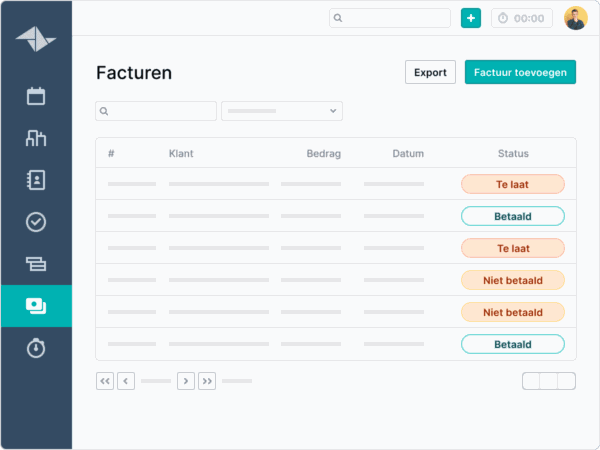Click the invoices search field
Viewport: 600px width, 450px height.
pos(156,111)
